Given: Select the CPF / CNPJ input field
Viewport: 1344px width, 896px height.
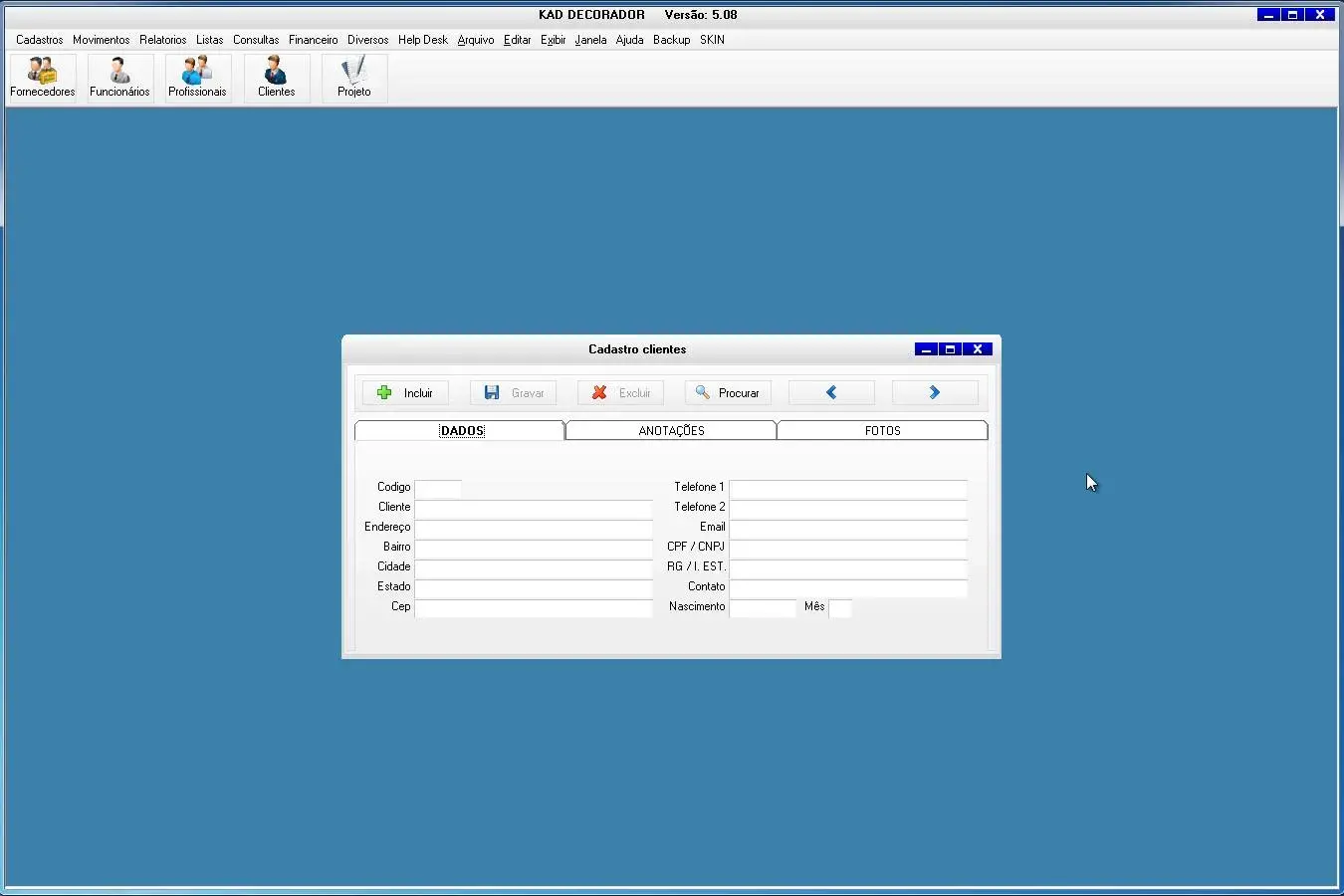Looking at the screenshot, I should [848, 548].
